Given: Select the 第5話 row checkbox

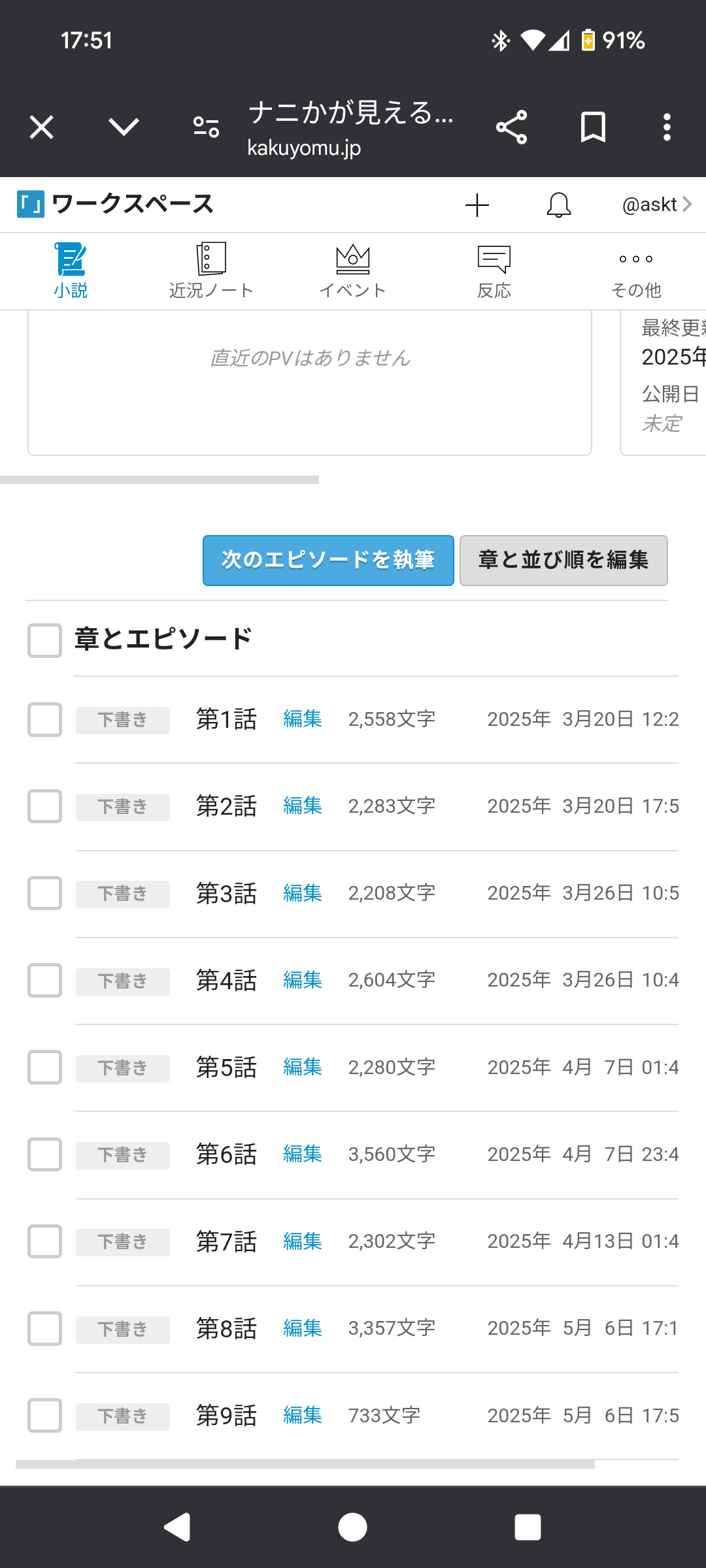Looking at the screenshot, I should pyautogui.click(x=44, y=1067).
